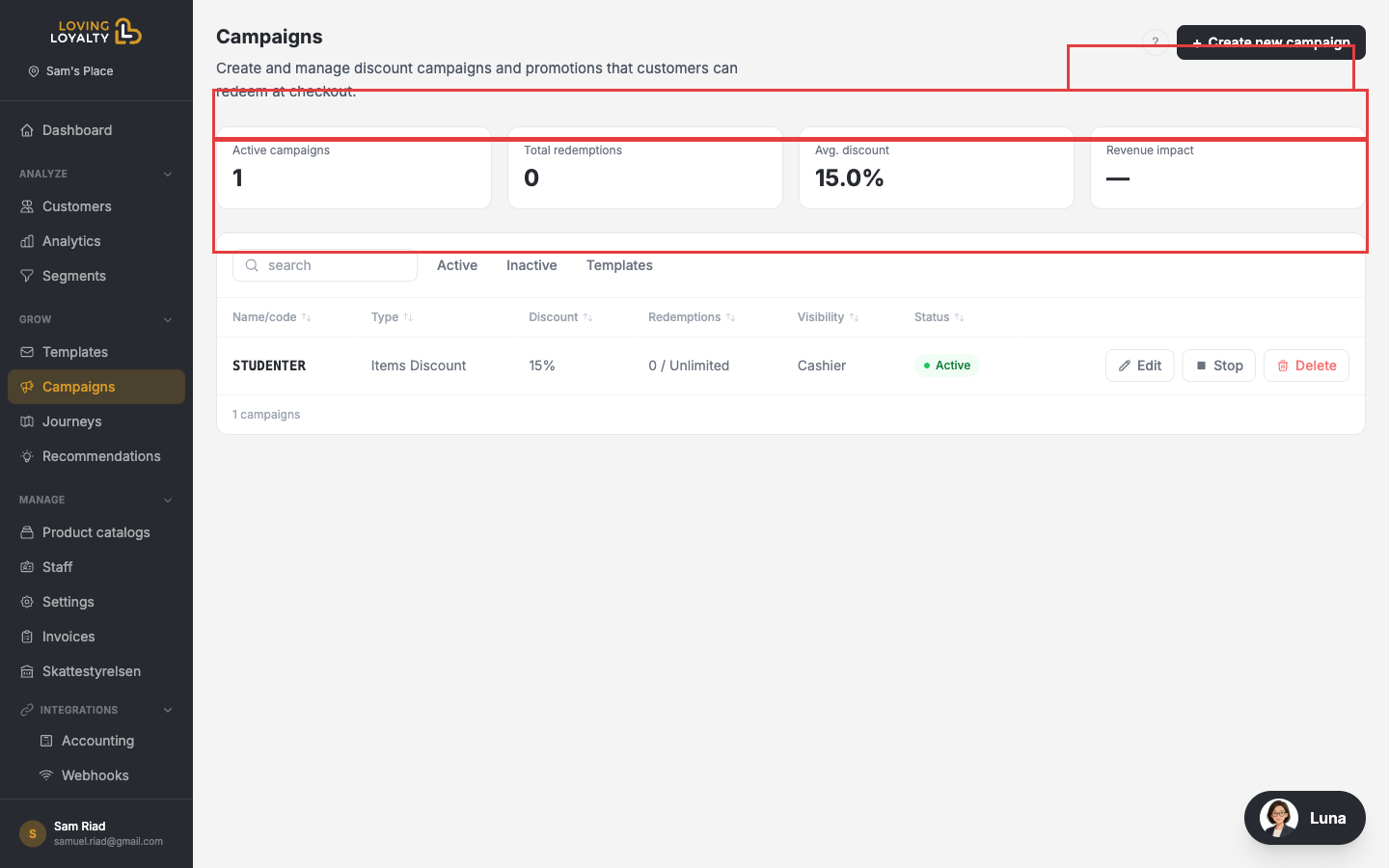This screenshot has height=868, width=1389.
Task: Open Settings from the sidebar
Action: [x=96, y=602]
